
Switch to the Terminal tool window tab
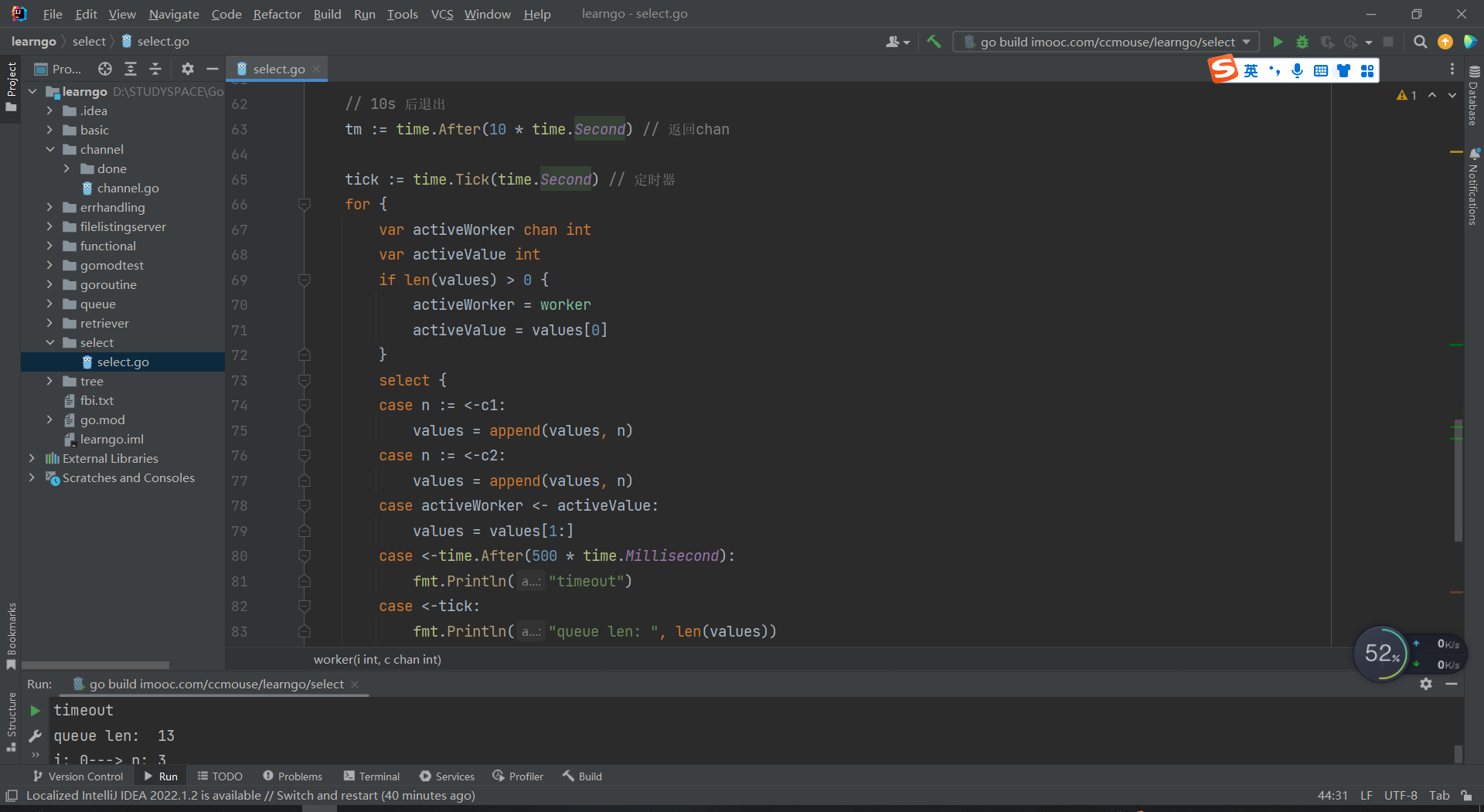tap(372, 776)
